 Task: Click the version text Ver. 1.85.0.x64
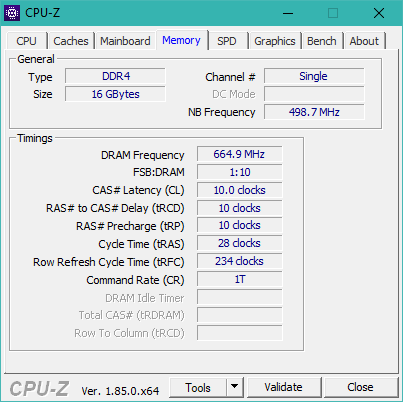[x=120, y=391]
